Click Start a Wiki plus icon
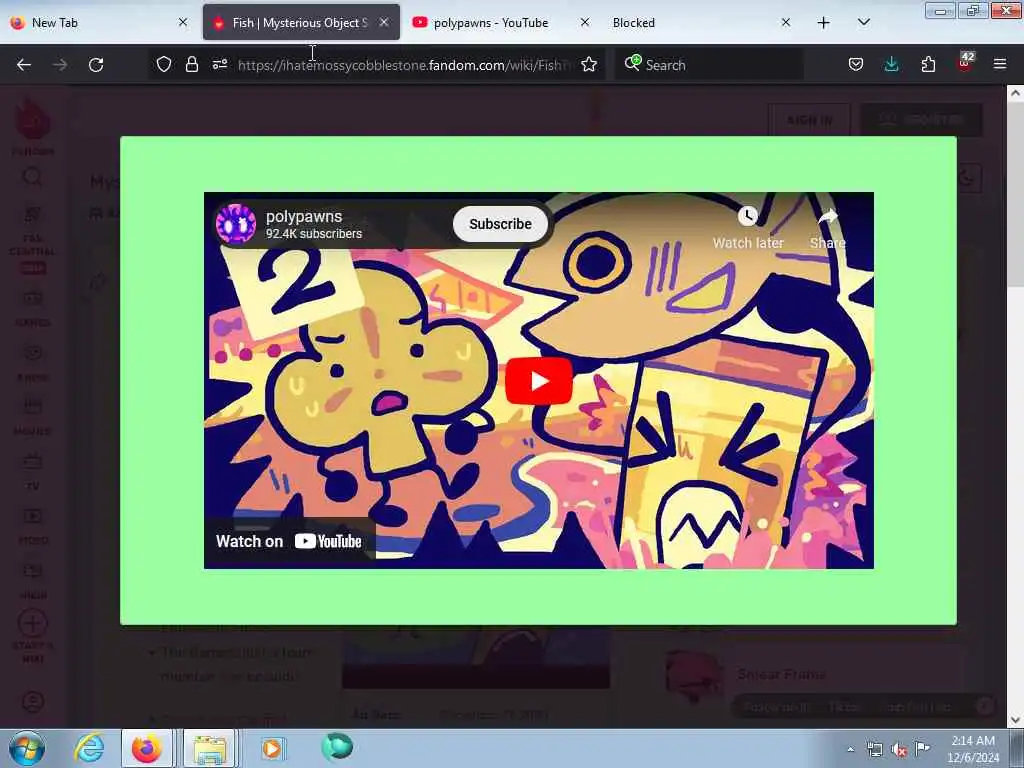This screenshot has height=768, width=1024. coord(33,623)
